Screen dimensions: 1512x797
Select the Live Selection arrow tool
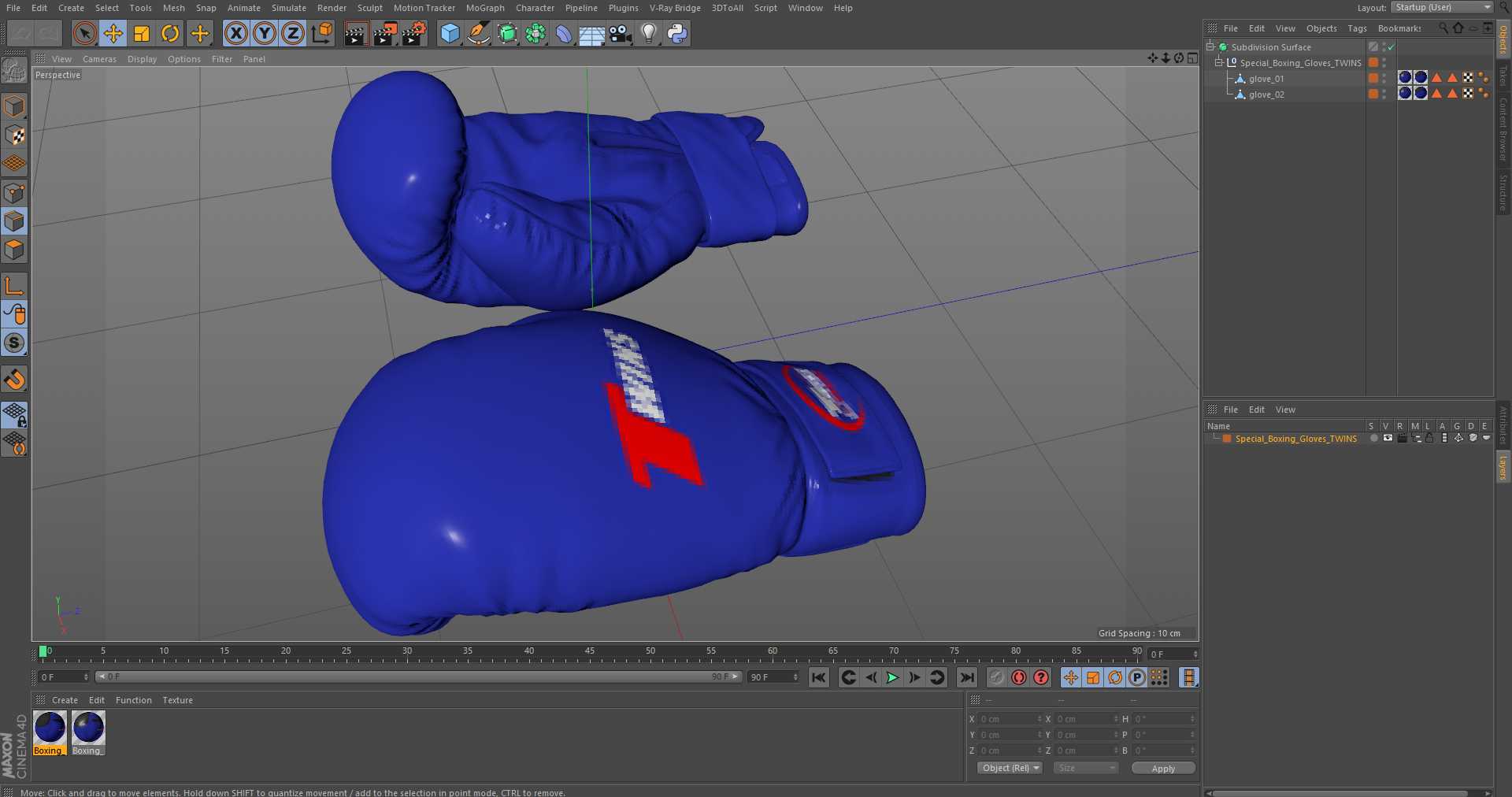click(84, 33)
